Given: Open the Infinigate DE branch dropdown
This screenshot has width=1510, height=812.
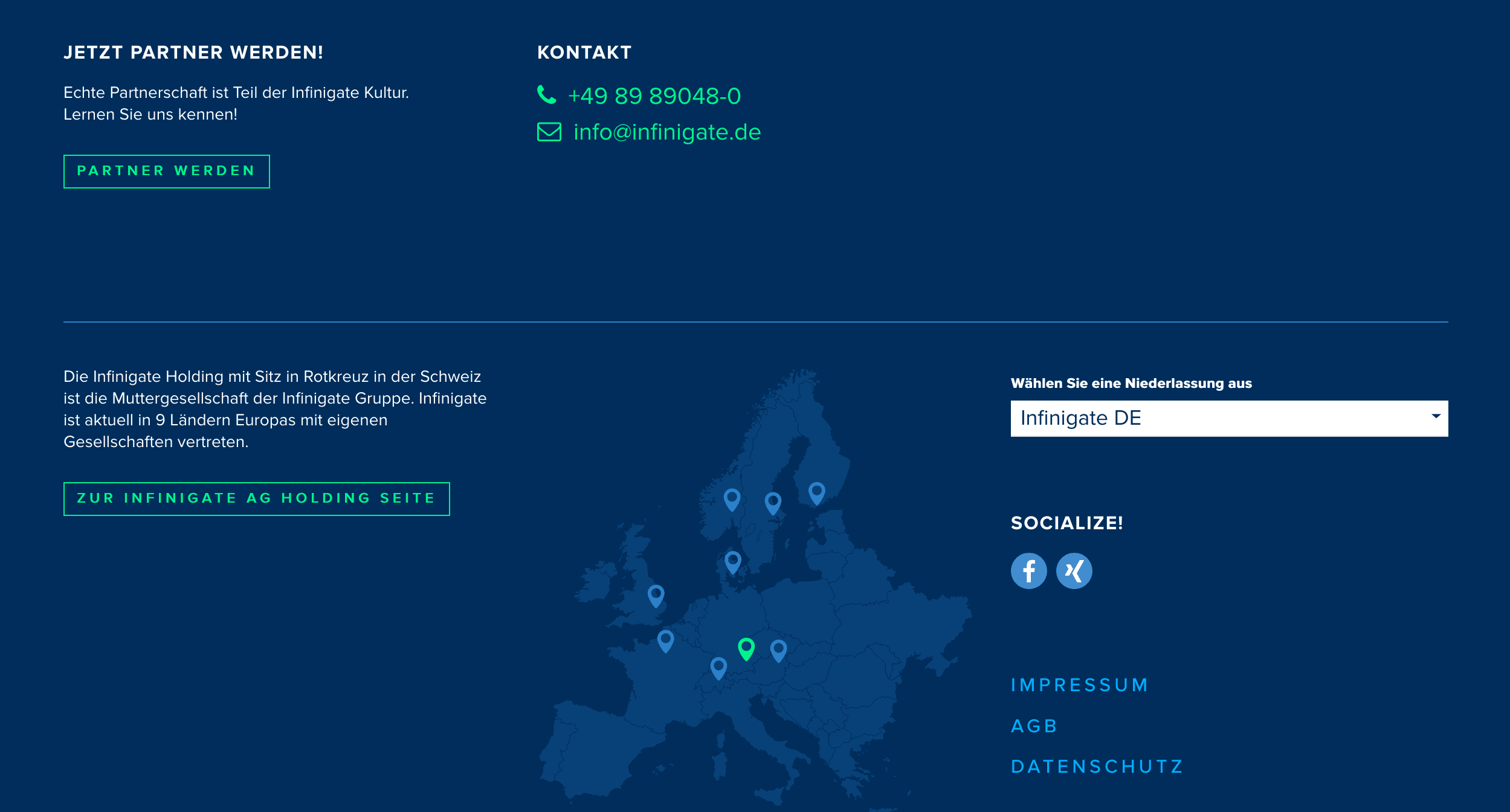Looking at the screenshot, I should click(x=1229, y=418).
